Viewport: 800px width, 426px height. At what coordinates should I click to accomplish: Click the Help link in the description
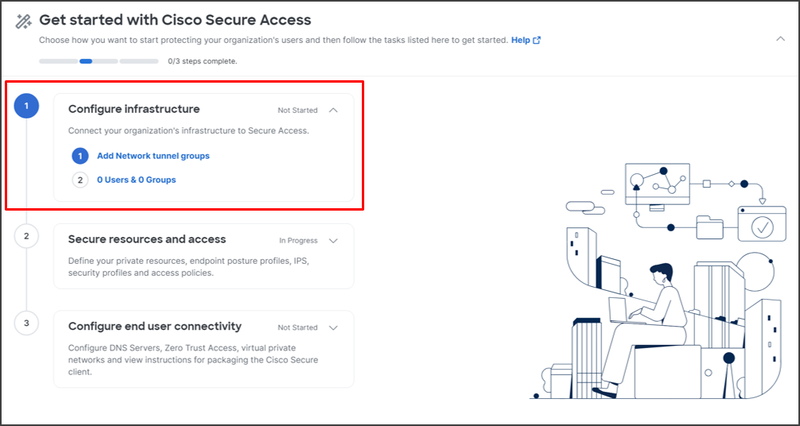520,40
